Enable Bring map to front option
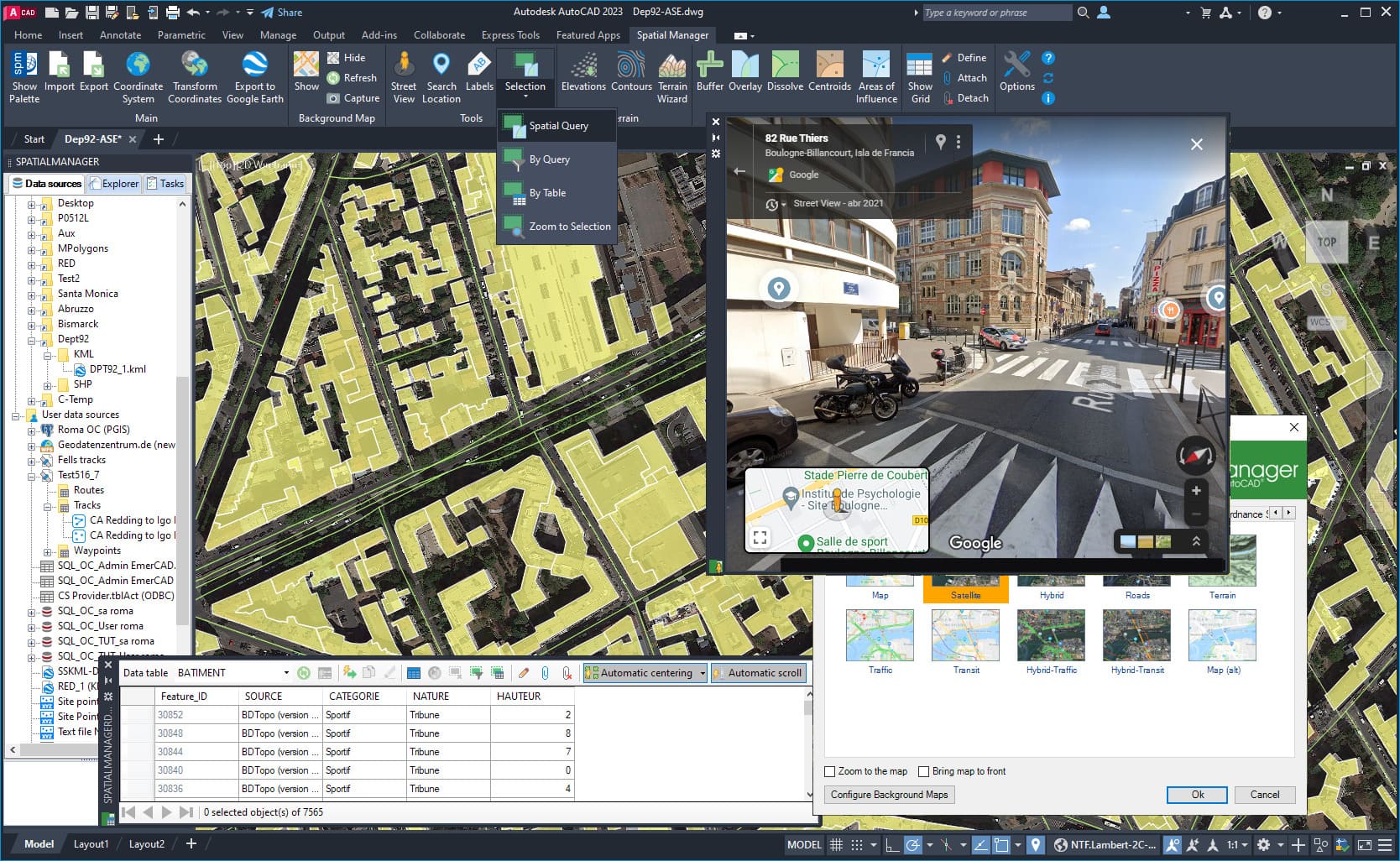Viewport: 1400px width, 861px height. pos(923,771)
